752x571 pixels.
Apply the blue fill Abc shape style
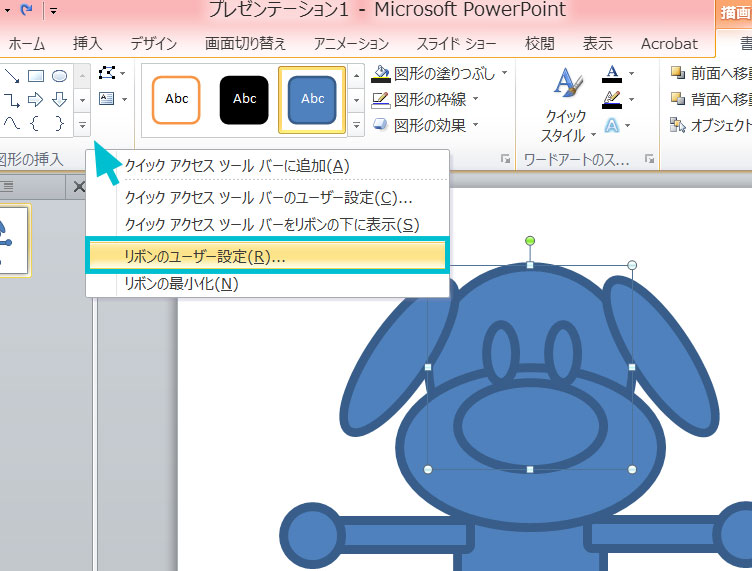click(x=312, y=100)
